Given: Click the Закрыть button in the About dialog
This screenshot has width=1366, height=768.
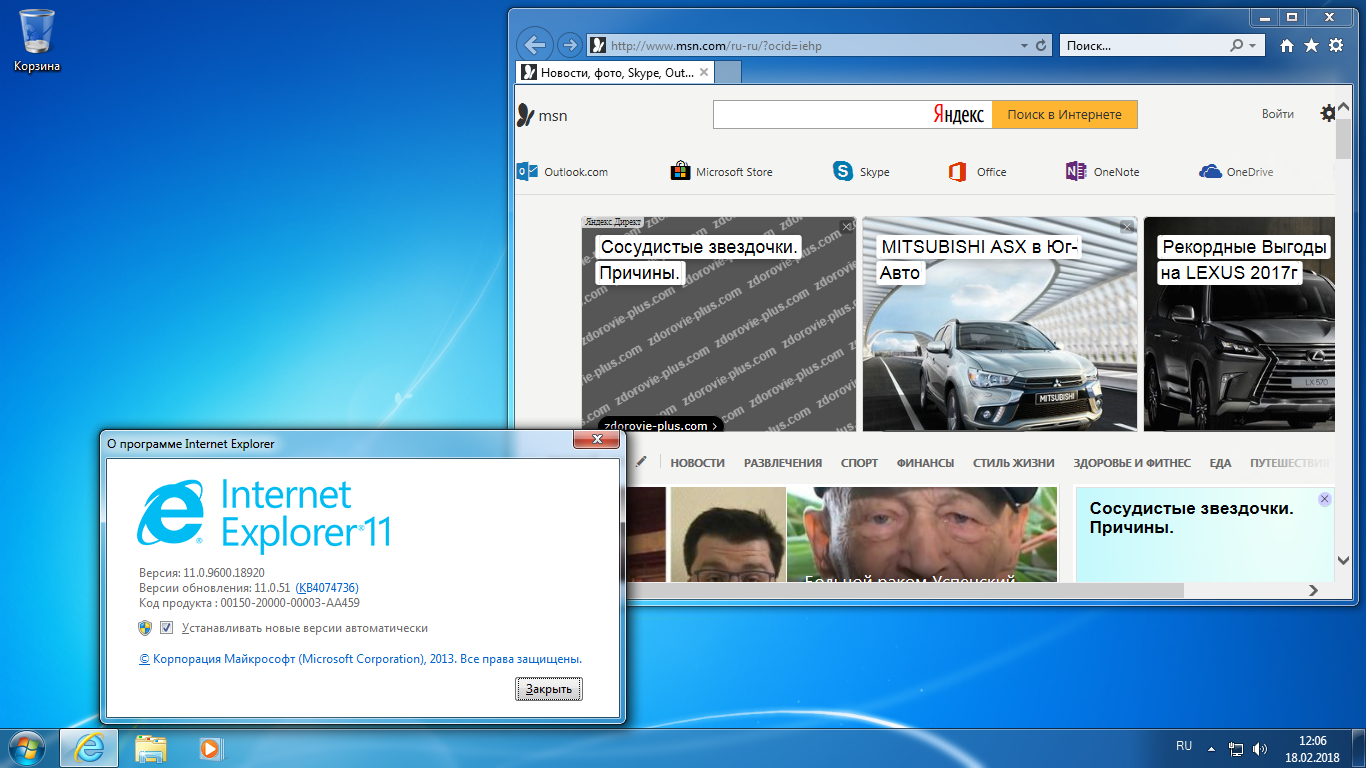Looking at the screenshot, I should tap(549, 689).
